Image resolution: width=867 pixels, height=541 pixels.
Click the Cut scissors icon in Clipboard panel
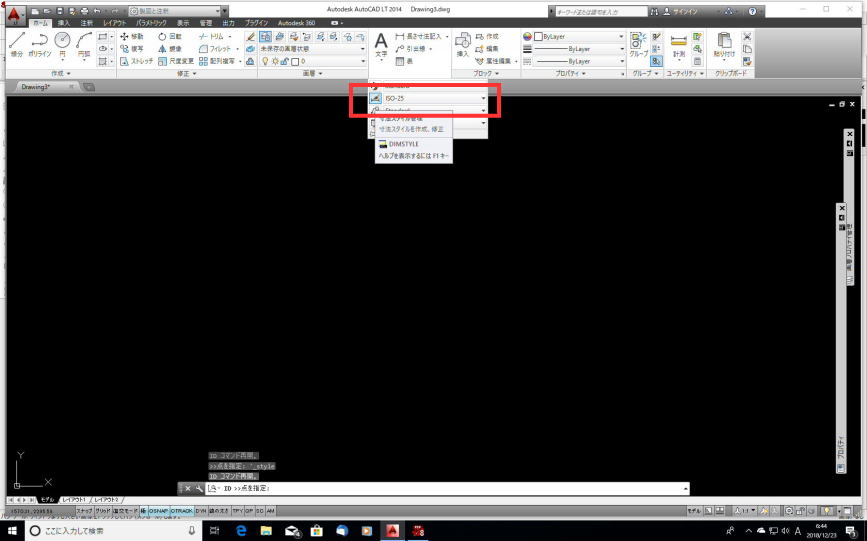click(x=747, y=37)
